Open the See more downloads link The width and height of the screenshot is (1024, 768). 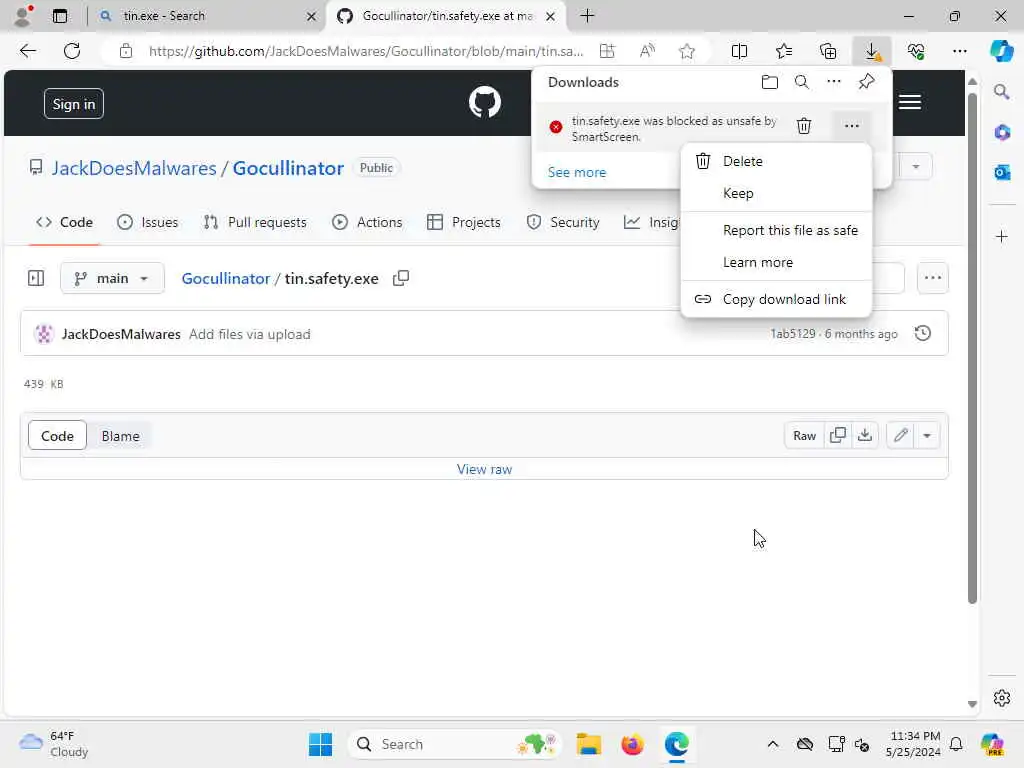coord(577,172)
